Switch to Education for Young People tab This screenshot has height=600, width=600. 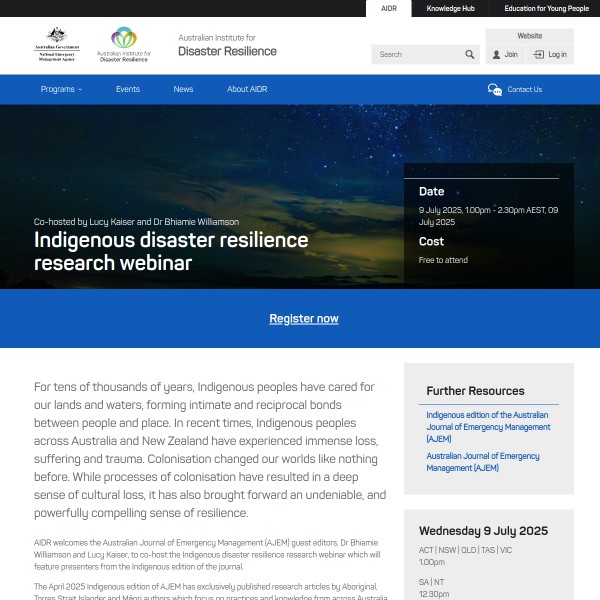546,8
